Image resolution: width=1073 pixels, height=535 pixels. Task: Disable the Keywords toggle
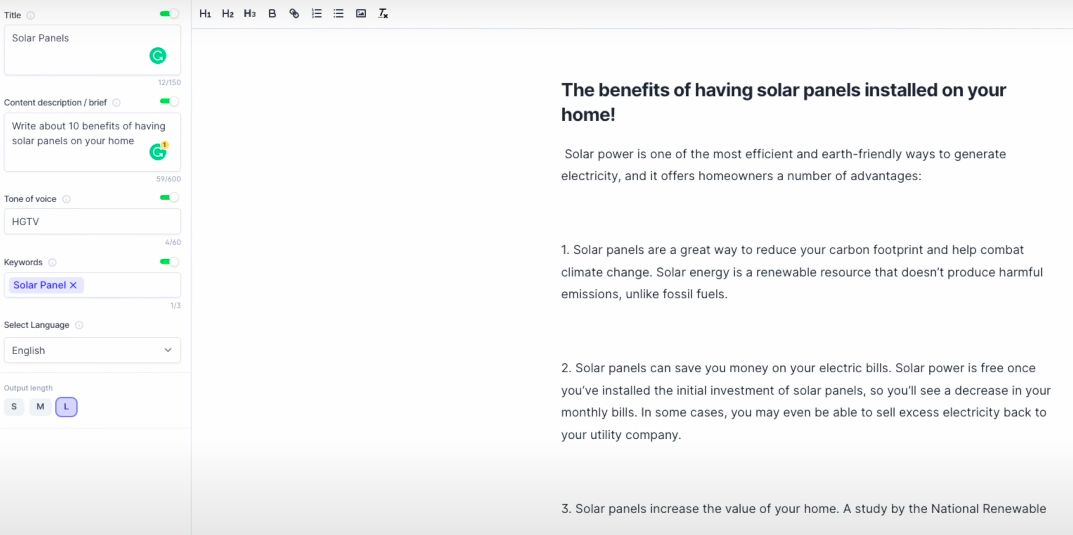(x=169, y=261)
